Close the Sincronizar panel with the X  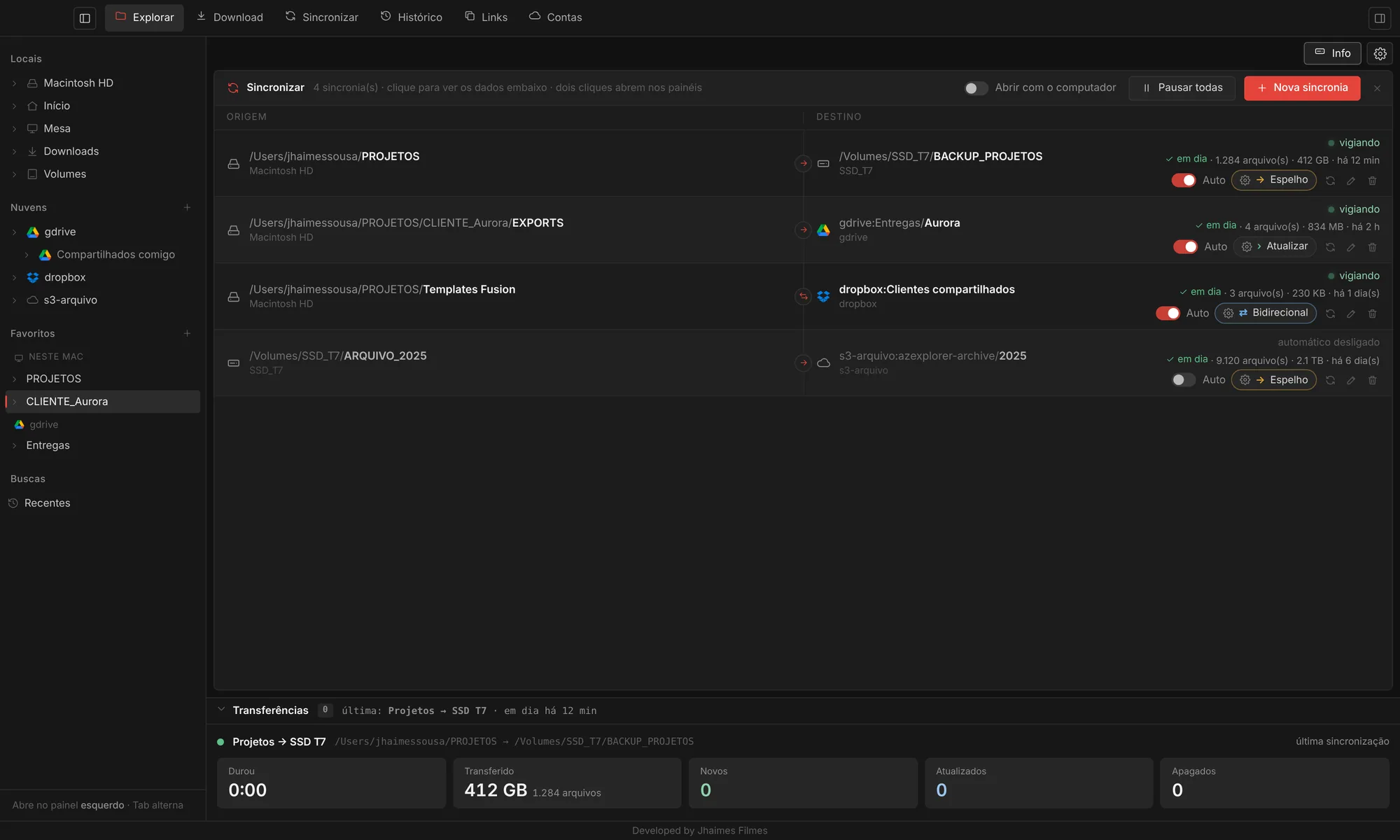1377,88
